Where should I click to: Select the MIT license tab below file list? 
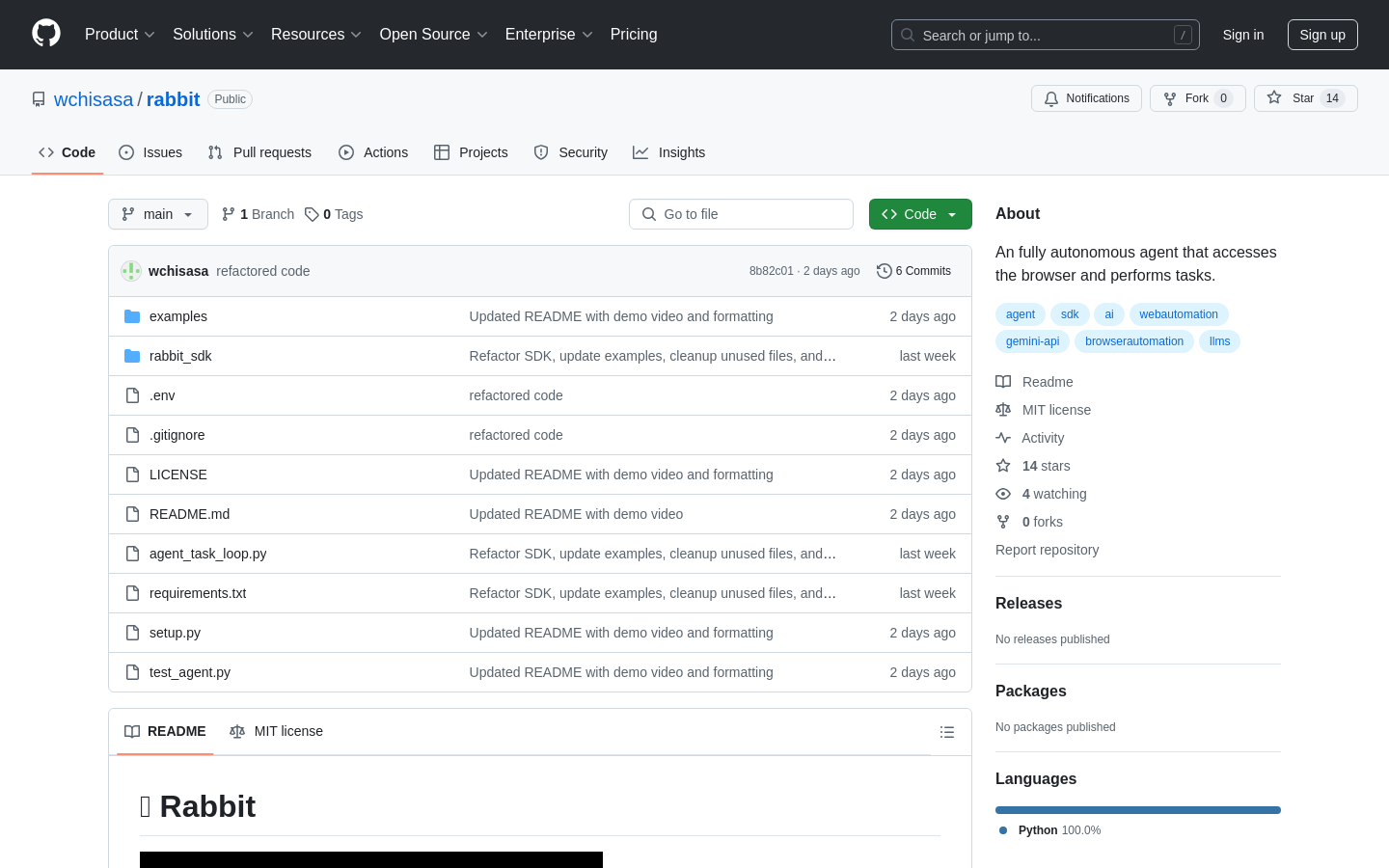[x=276, y=731]
